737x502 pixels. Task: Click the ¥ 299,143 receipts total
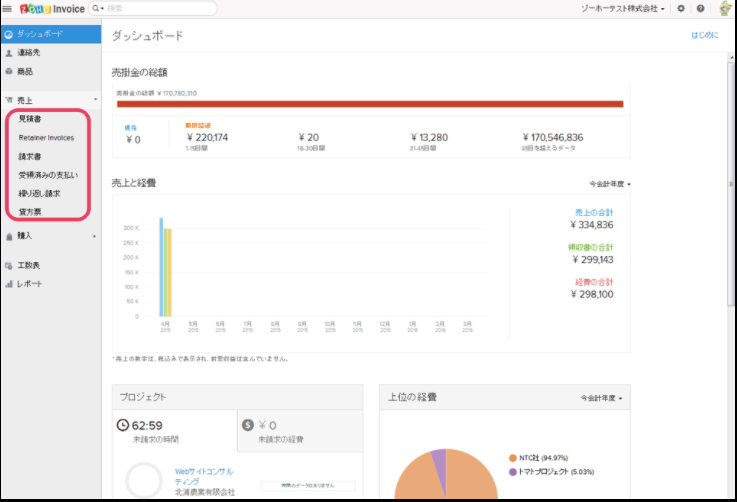593,259
